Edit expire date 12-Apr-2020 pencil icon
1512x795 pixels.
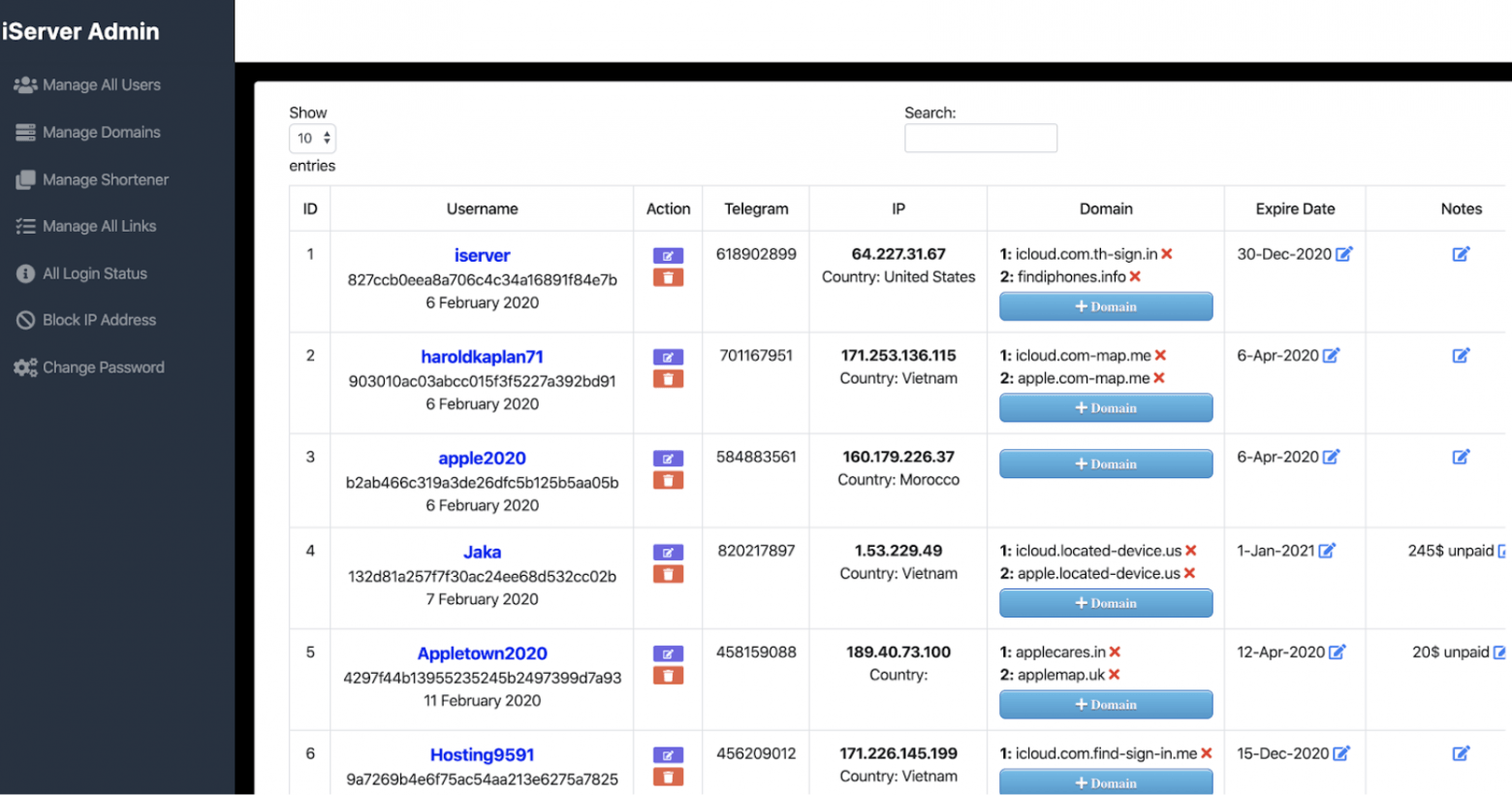point(1337,652)
